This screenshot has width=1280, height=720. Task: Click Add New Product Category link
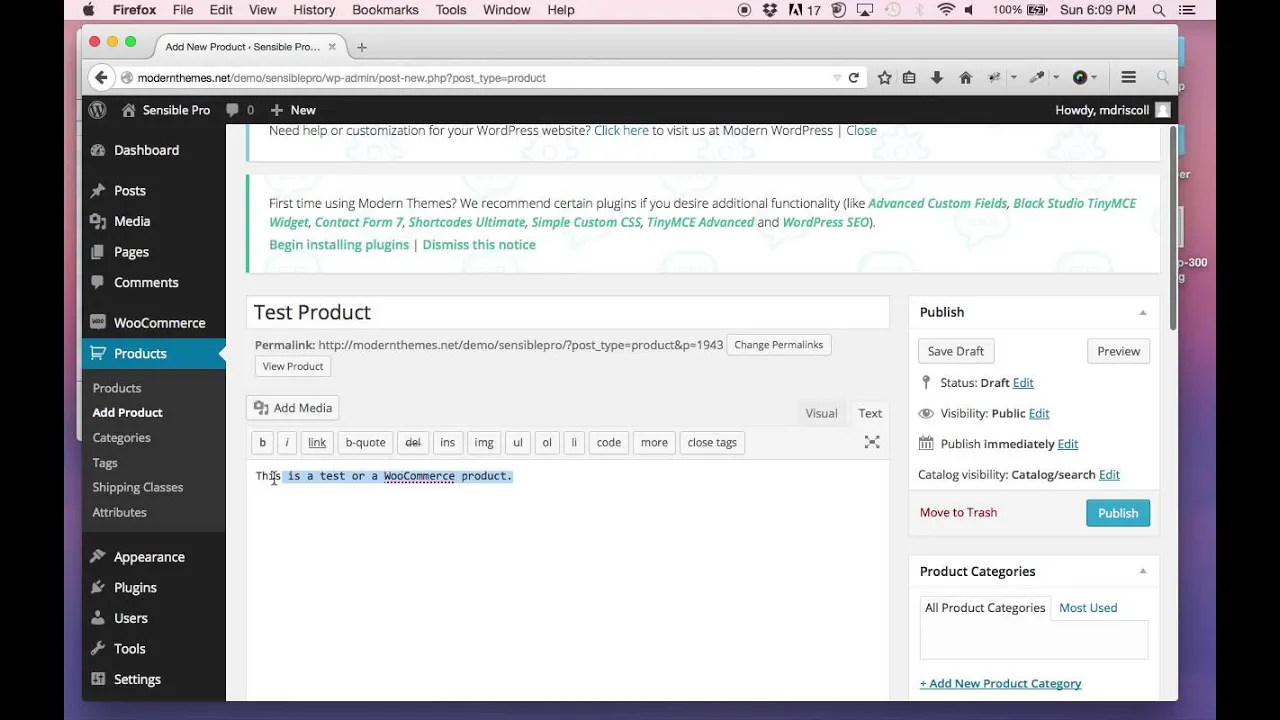tap(1000, 683)
